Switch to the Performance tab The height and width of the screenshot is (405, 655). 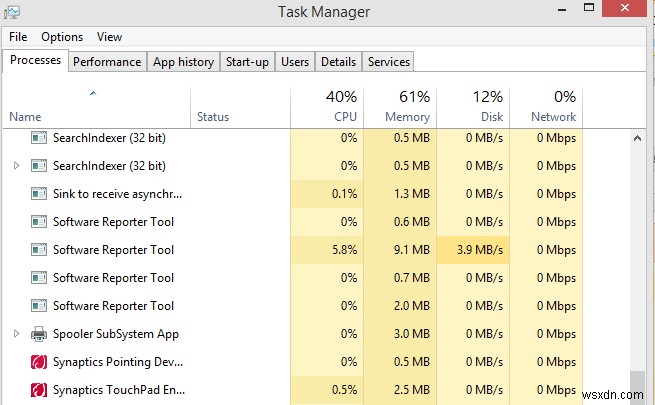click(107, 62)
